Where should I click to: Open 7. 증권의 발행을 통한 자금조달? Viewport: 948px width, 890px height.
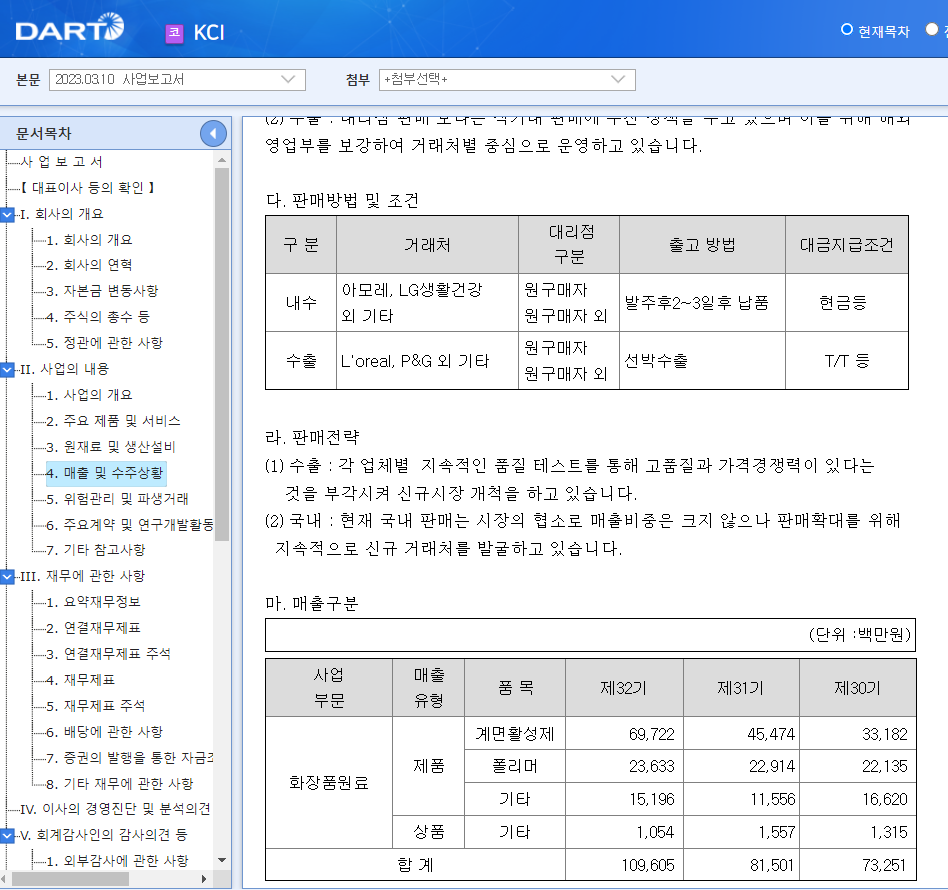click(130, 759)
